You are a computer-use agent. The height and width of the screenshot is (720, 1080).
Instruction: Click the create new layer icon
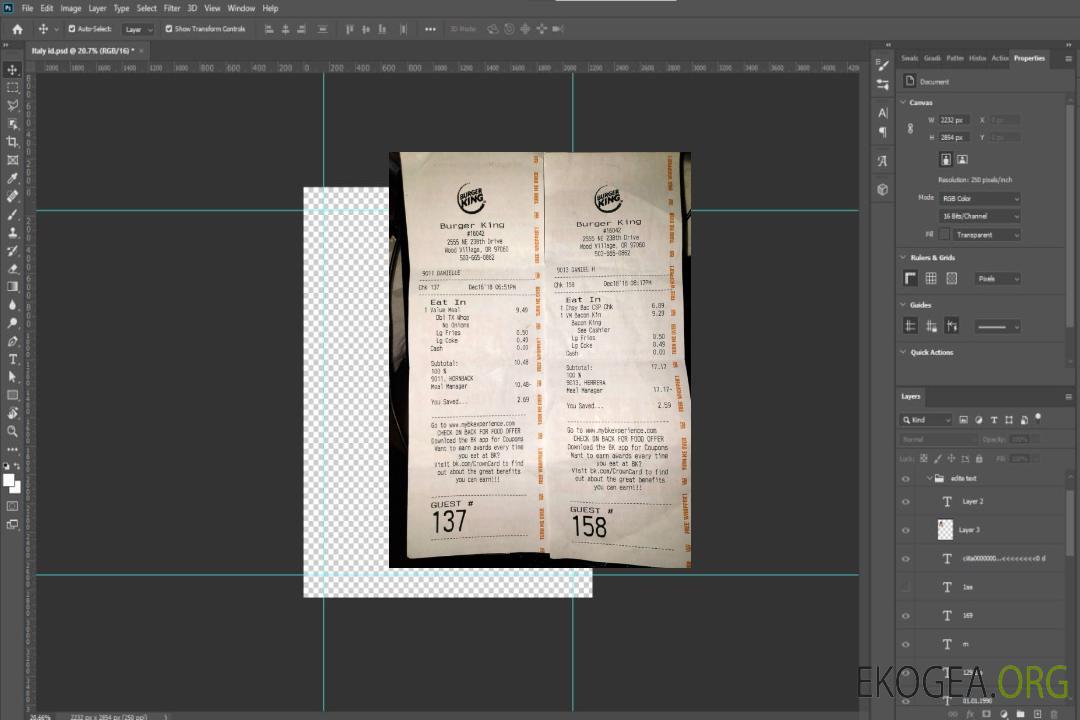pyautogui.click(x=1037, y=714)
